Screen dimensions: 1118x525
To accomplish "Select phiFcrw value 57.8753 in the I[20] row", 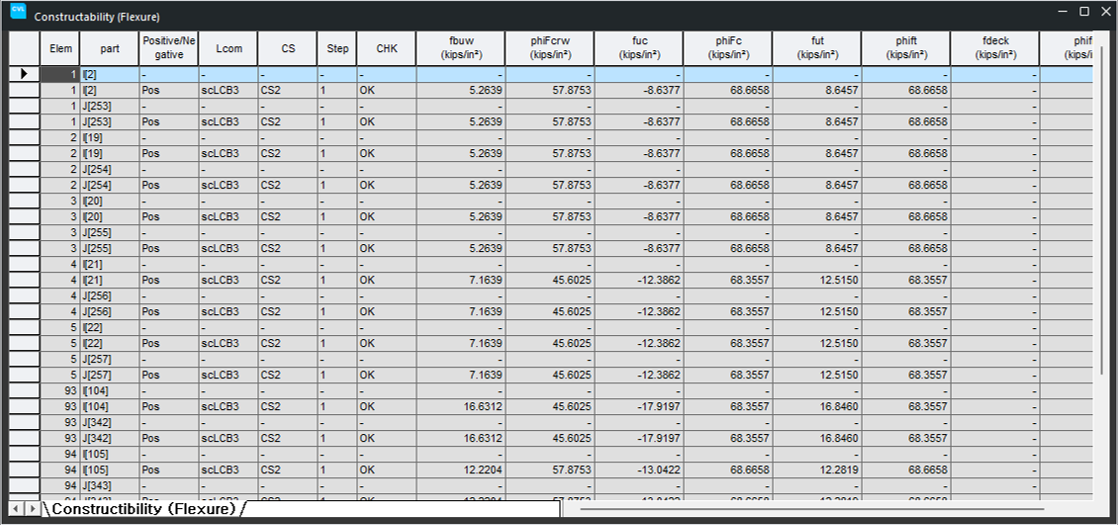I will (x=550, y=217).
